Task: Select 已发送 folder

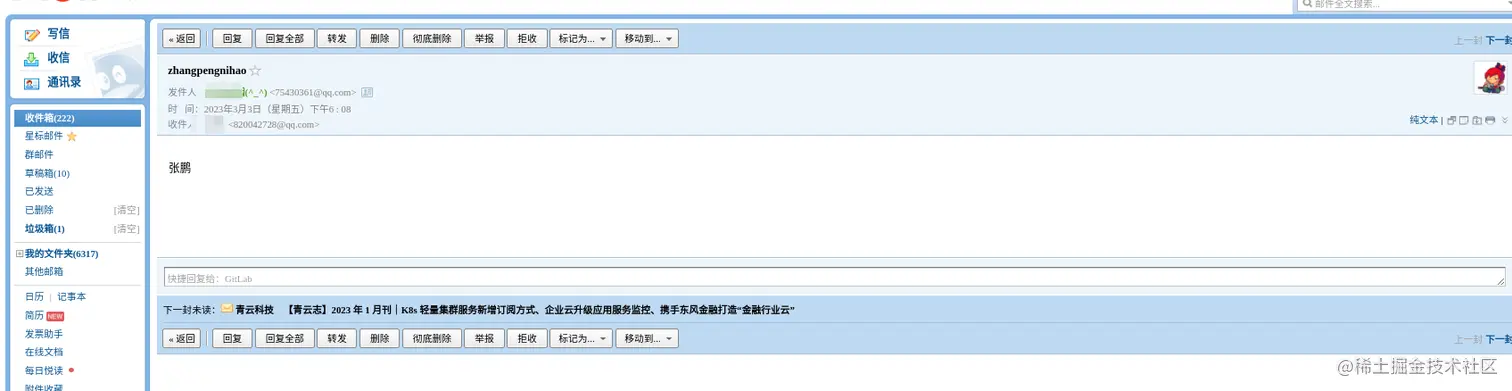Action: click(x=39, y=191)
